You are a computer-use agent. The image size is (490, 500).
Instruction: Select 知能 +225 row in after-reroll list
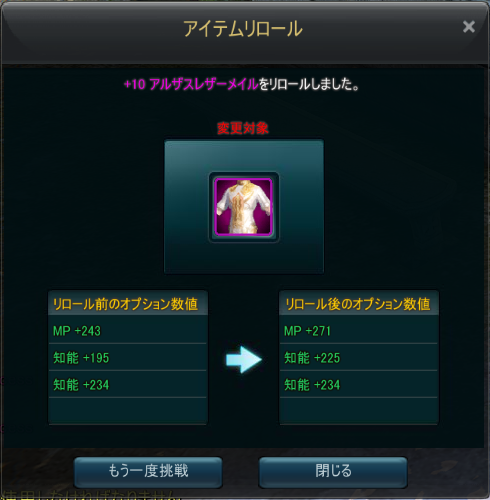coord(359,357)
